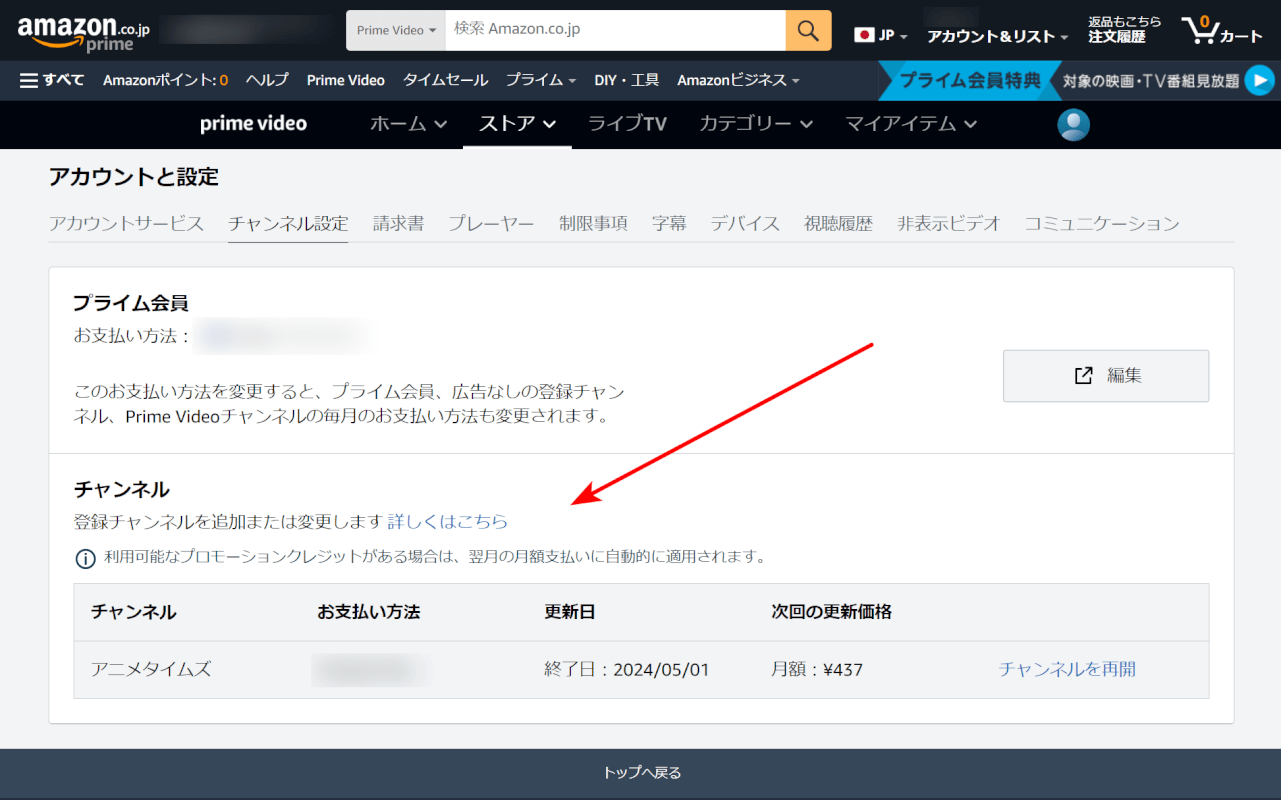Screen dimensions: 1281x800
Task: Open the デバイス tab
Action: 745,223
